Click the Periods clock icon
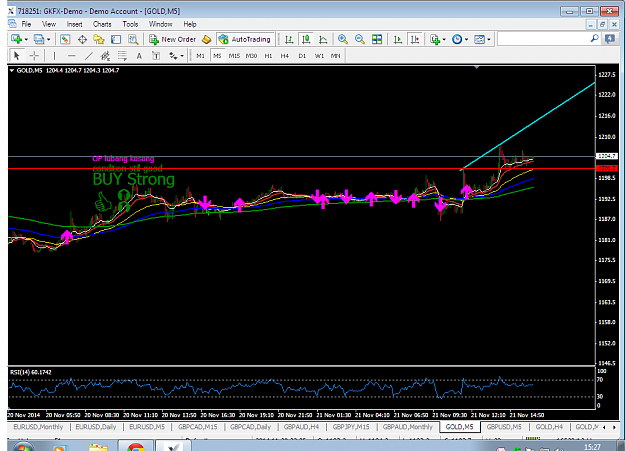Viewport: 625px width, 451px height. pos(457,39)
